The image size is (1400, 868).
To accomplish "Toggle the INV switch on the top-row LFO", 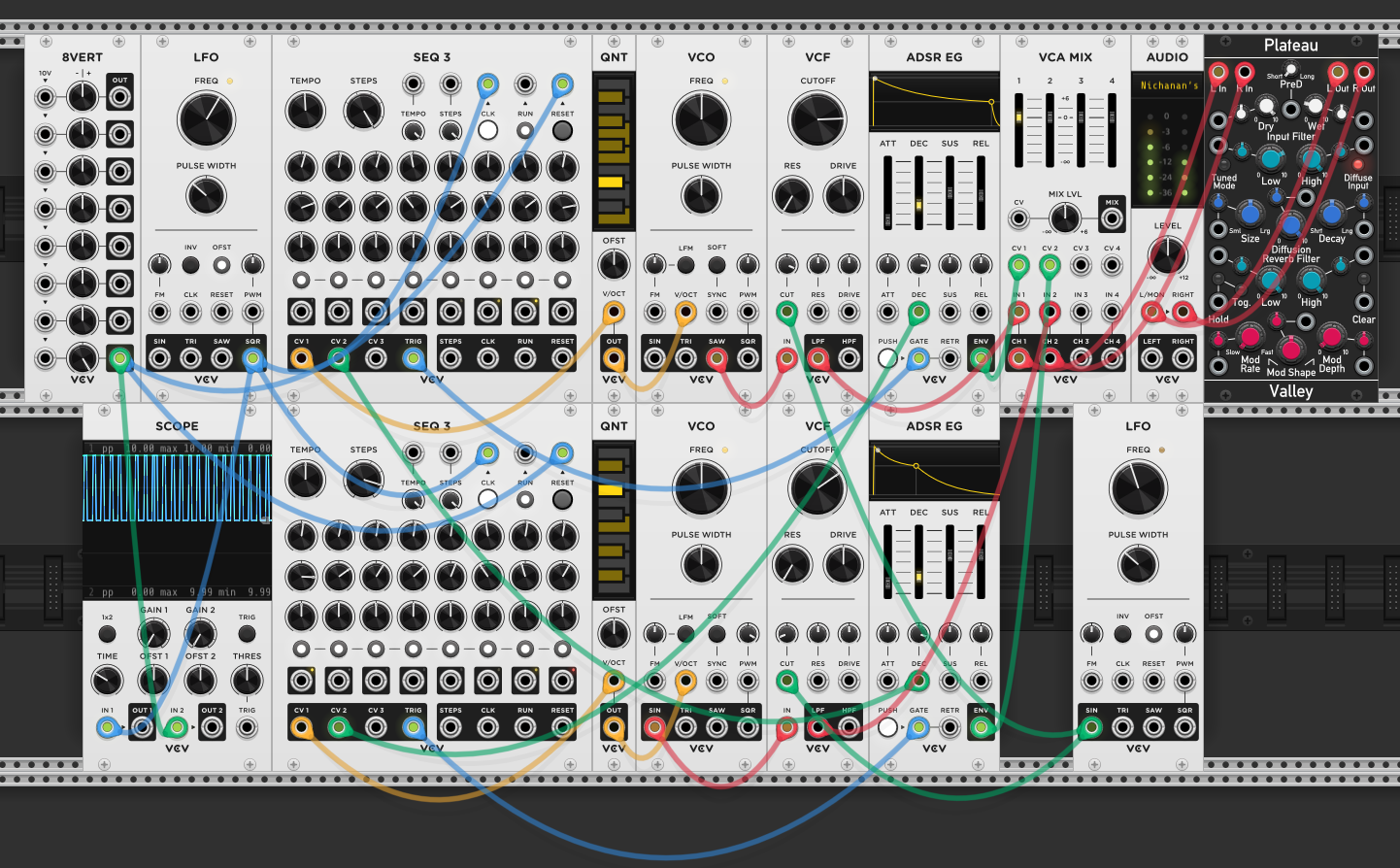I will [190, 264].
